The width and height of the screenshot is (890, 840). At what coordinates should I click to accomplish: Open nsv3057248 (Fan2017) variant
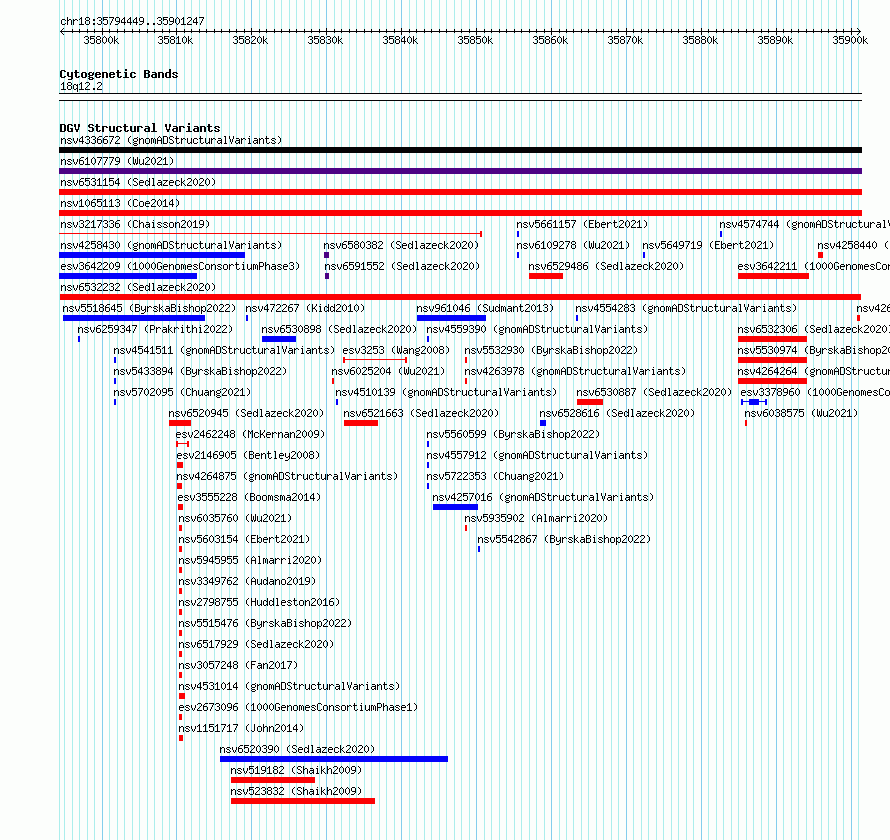tap(238, 665)
